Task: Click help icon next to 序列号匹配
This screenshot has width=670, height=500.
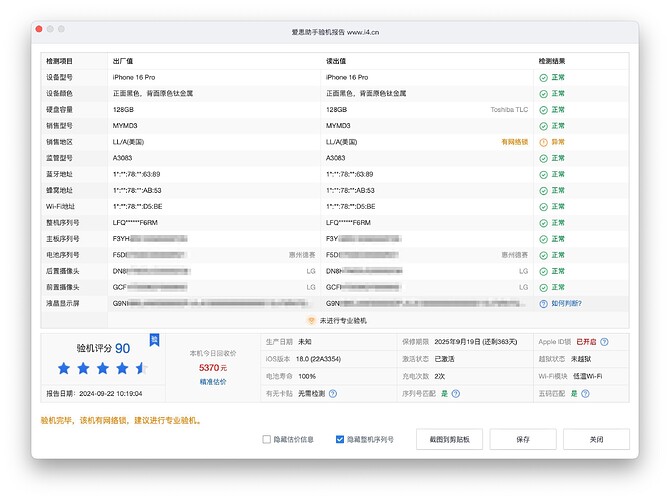Action: pyautogui.click(x=456, y=394)
